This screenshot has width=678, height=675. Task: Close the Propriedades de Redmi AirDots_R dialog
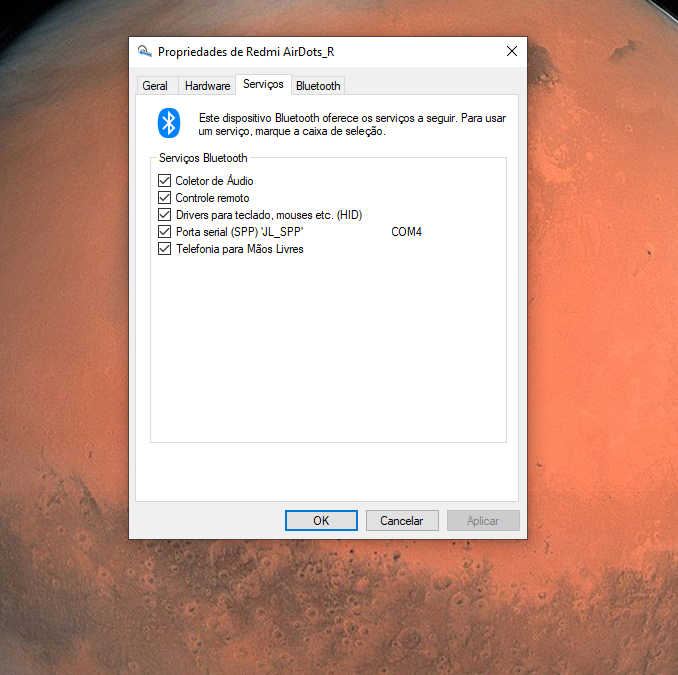[x=512, y=51]
